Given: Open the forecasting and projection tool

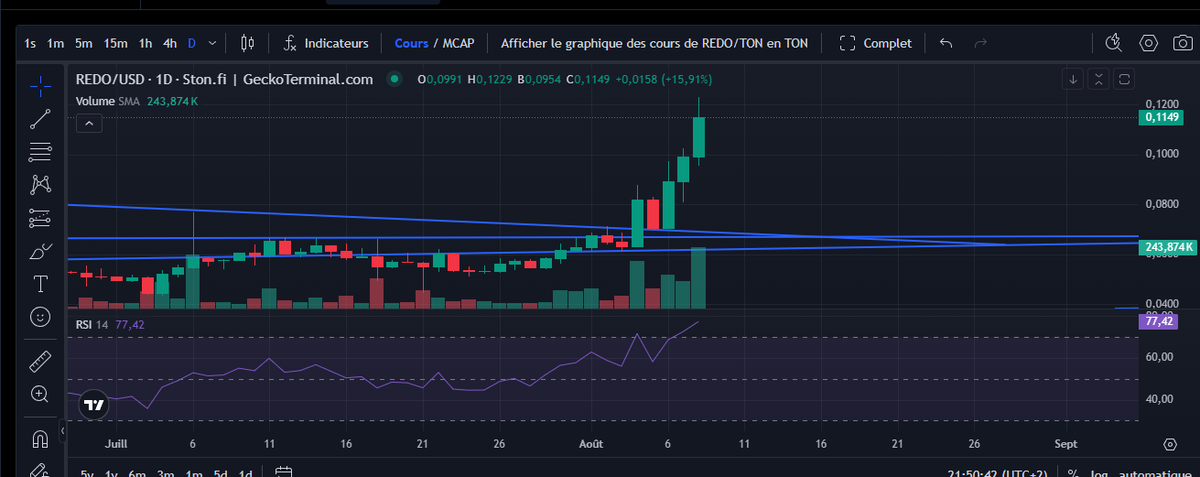Looking at the screenshot, I should [x=40, y=217].
